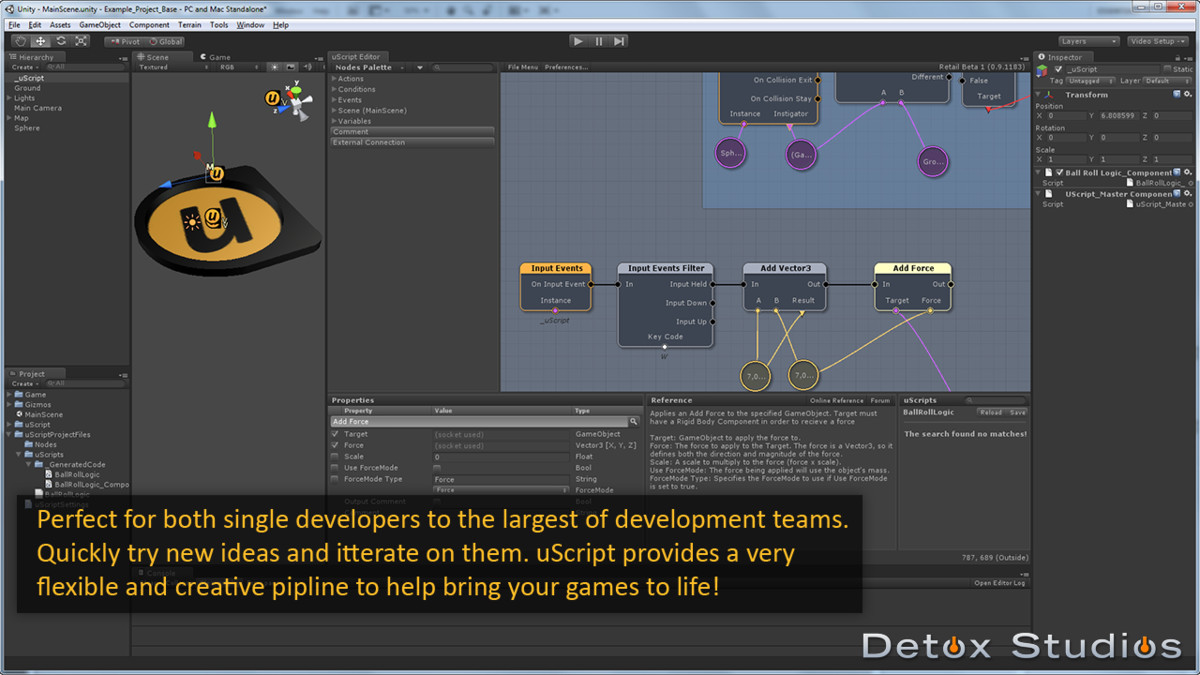Uncheck the Force property checkbox
Viewport: 1200px width, 675px height.
pyautogui.click(x=335, y=445)
